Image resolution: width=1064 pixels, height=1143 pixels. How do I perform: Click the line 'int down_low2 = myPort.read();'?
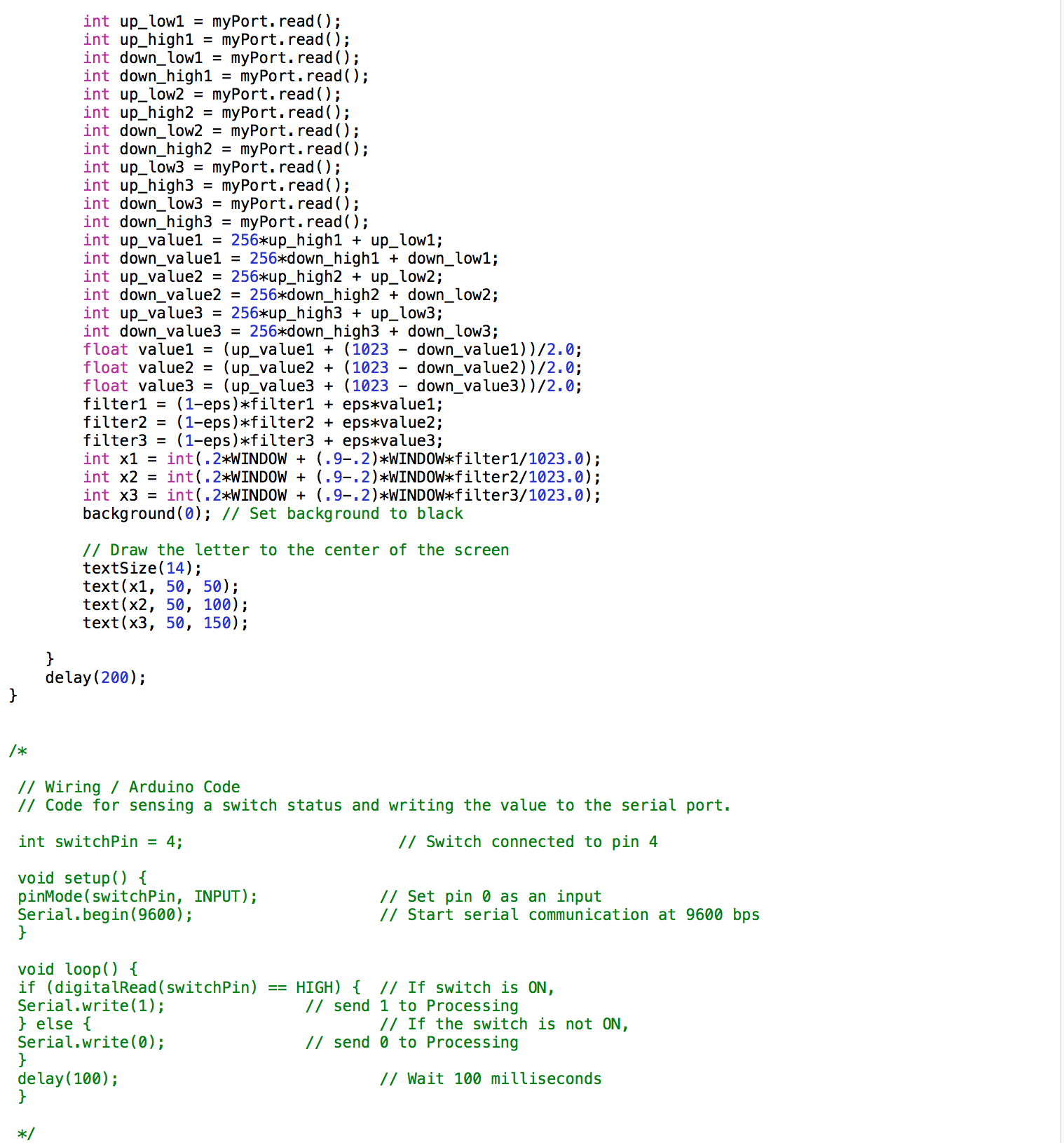pos(221,131)
